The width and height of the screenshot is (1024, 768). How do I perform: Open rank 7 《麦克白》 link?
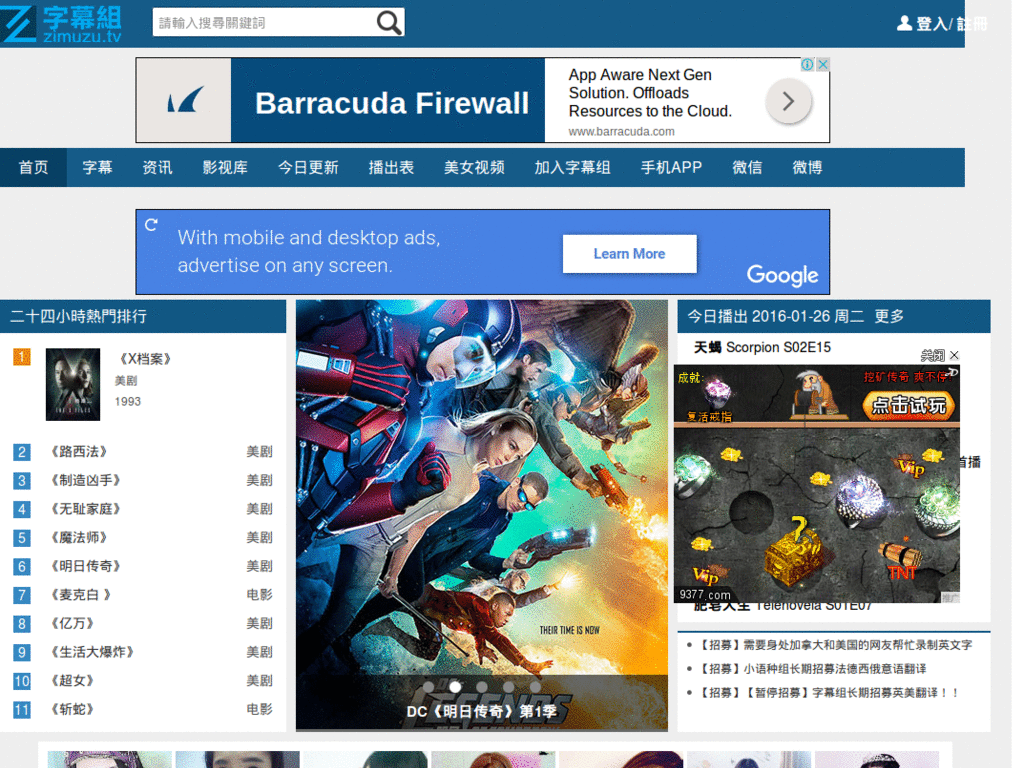[x=81, y=595]
